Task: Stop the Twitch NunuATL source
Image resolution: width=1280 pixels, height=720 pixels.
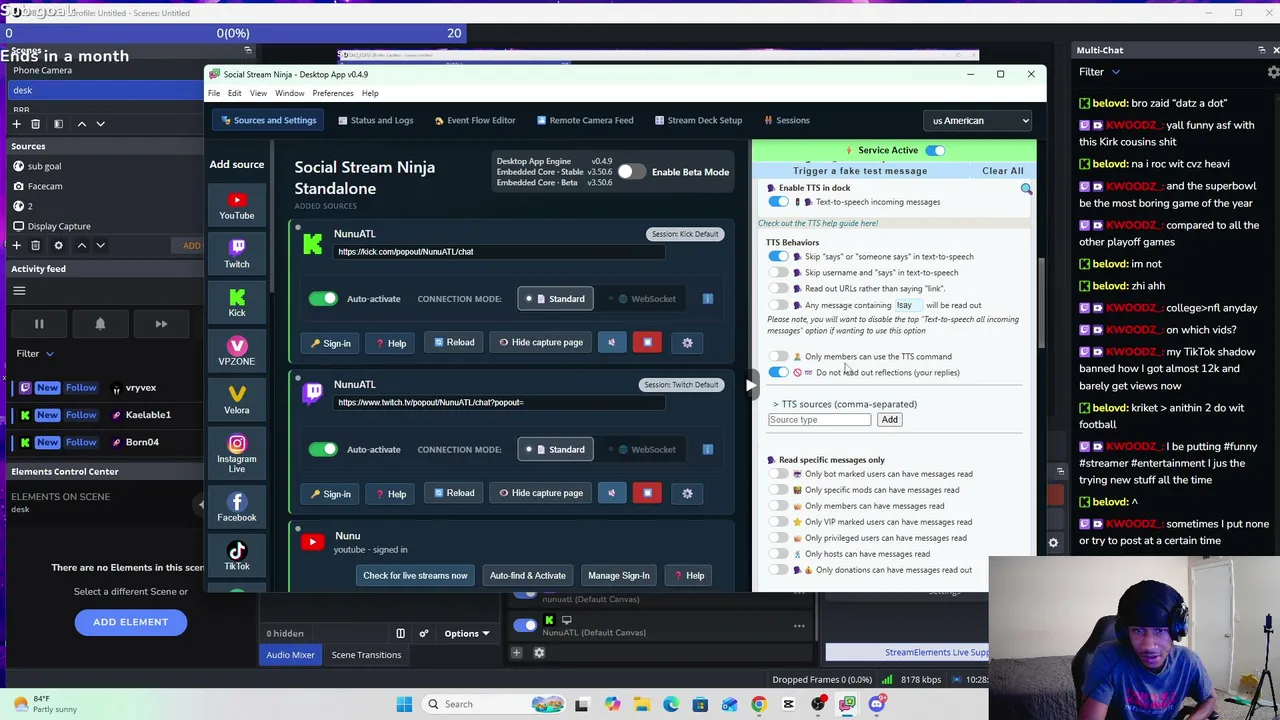Action: click(647, 493)
